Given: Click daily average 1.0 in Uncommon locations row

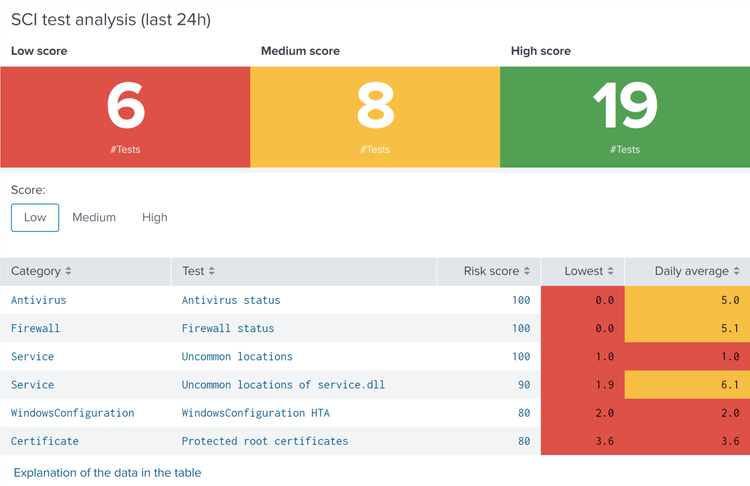Looking at the screenshot, I should (x=687, y=357).
